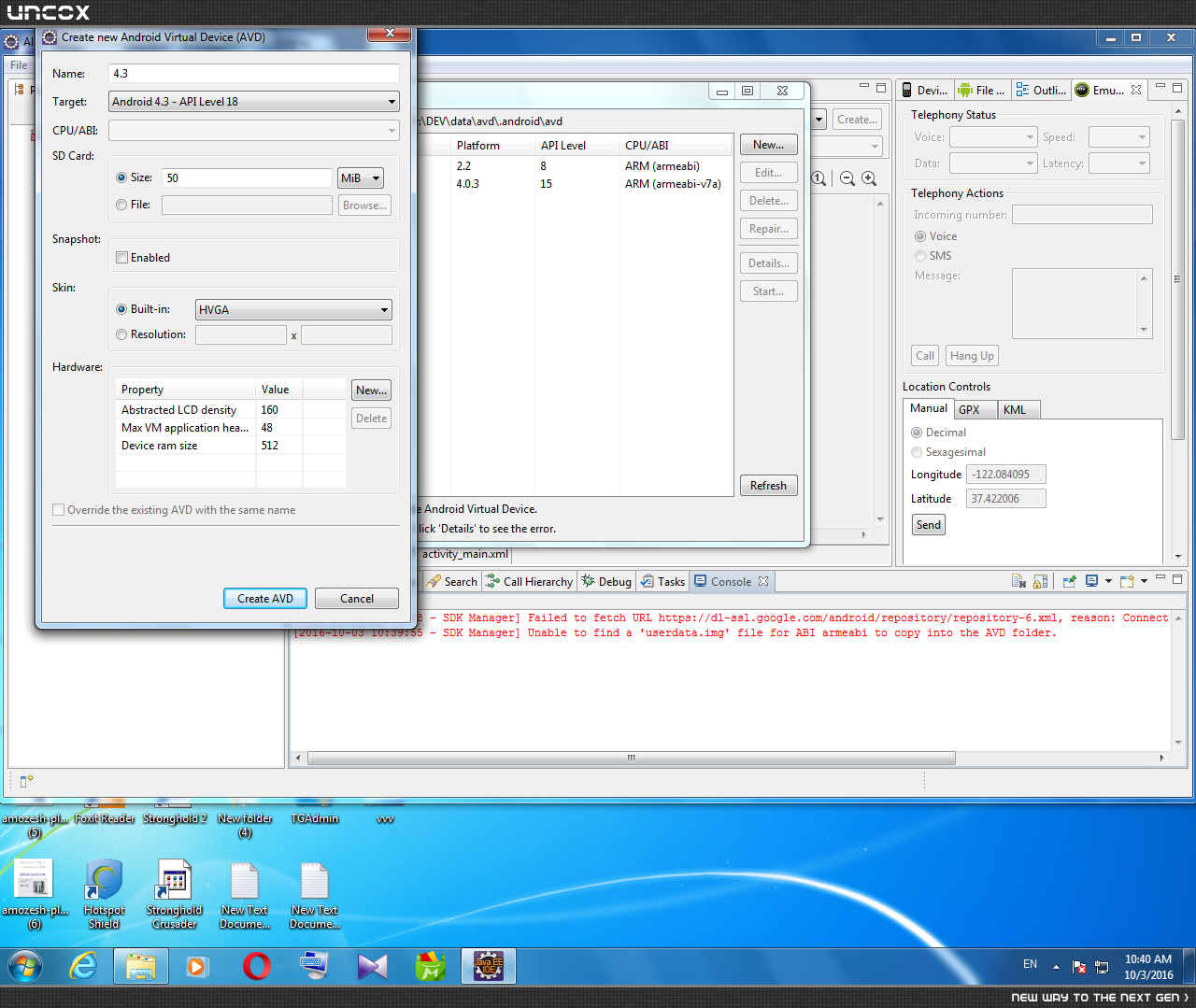This screenshot has width=1196, height=1008.
Task: Select the SD Card Size radio button
Action: pyautogui.click(x=121, y=177)
